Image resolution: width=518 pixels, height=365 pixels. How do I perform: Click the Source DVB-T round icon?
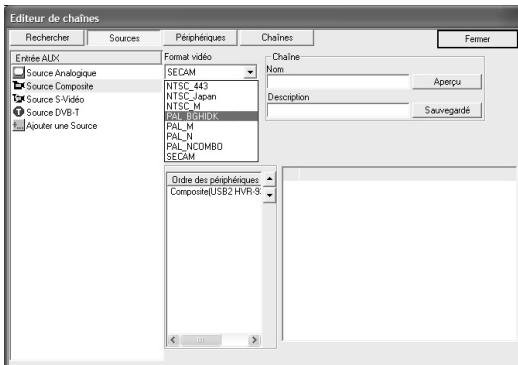19,112
